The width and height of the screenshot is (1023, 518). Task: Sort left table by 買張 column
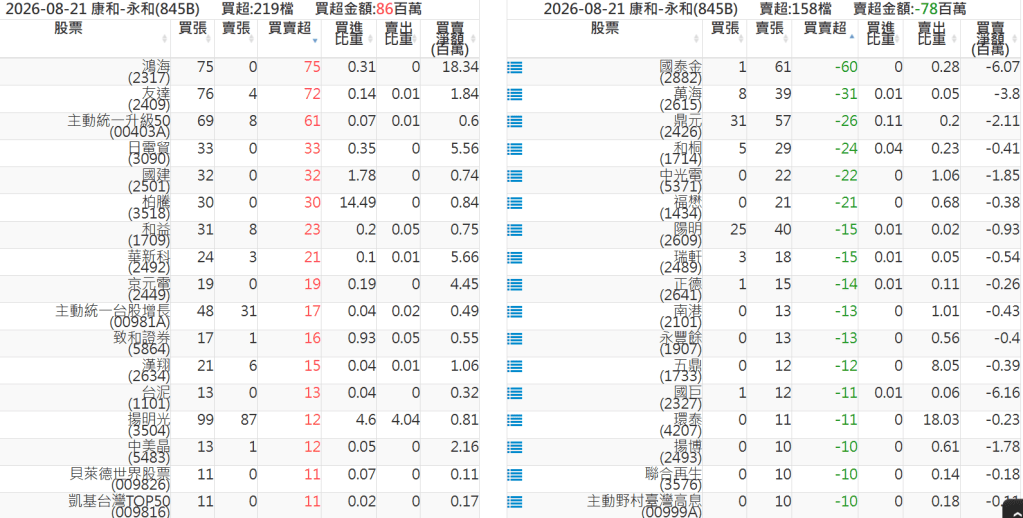pos(192,38)
